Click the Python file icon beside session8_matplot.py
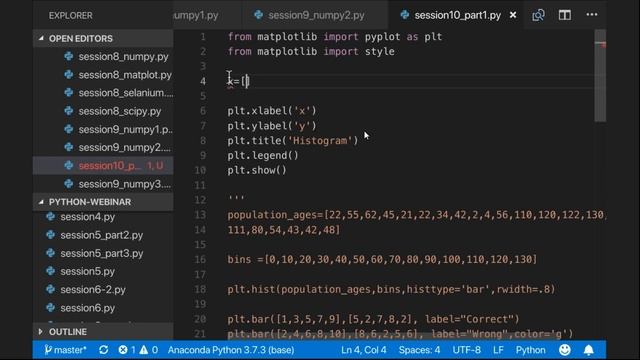 69,74
